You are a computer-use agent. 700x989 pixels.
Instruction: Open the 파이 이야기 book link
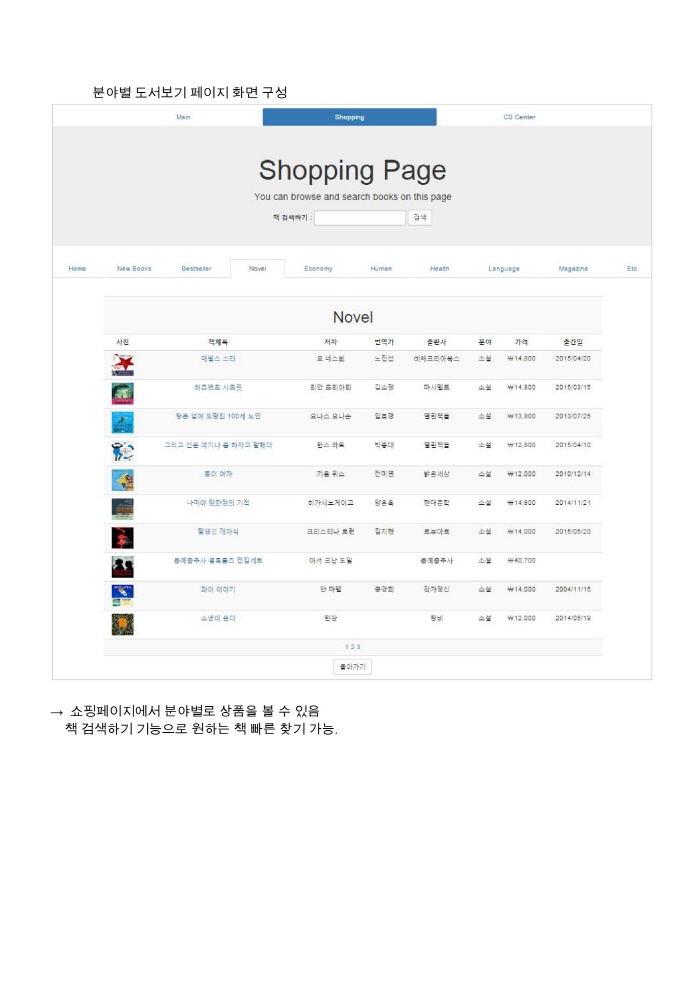pos(218,590)
